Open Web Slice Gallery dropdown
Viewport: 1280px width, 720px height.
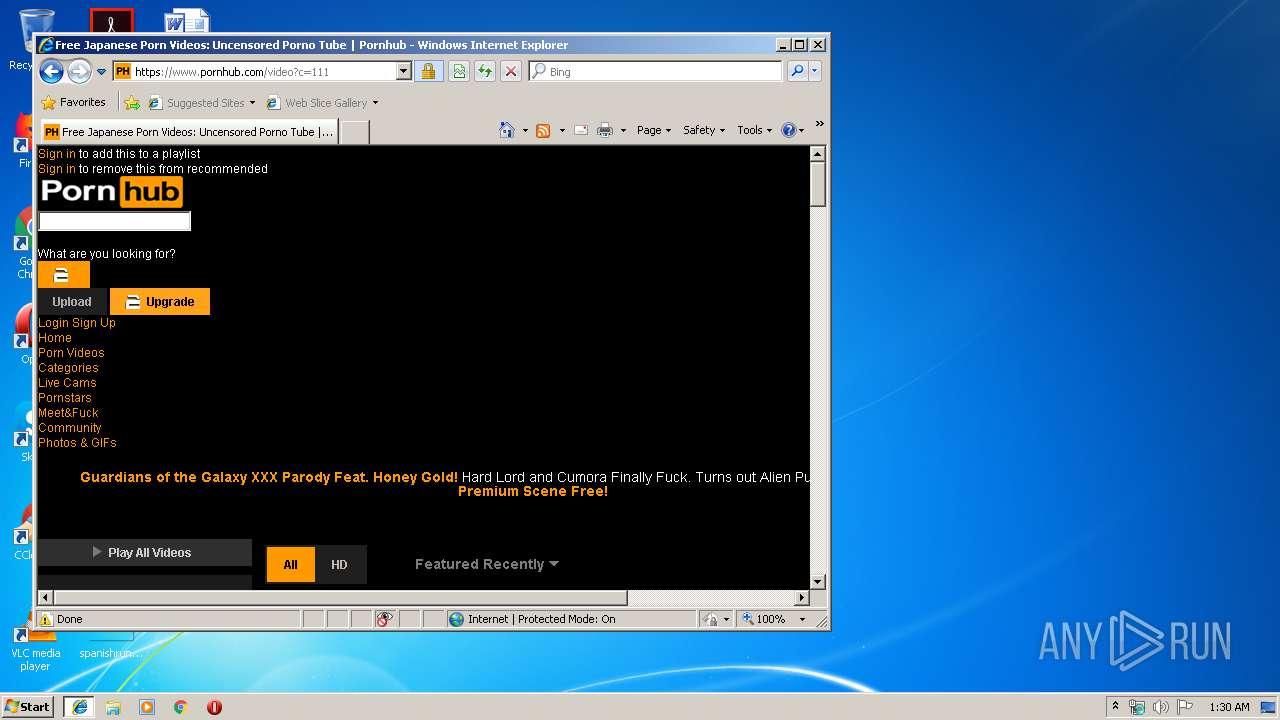tap(322, 102)
